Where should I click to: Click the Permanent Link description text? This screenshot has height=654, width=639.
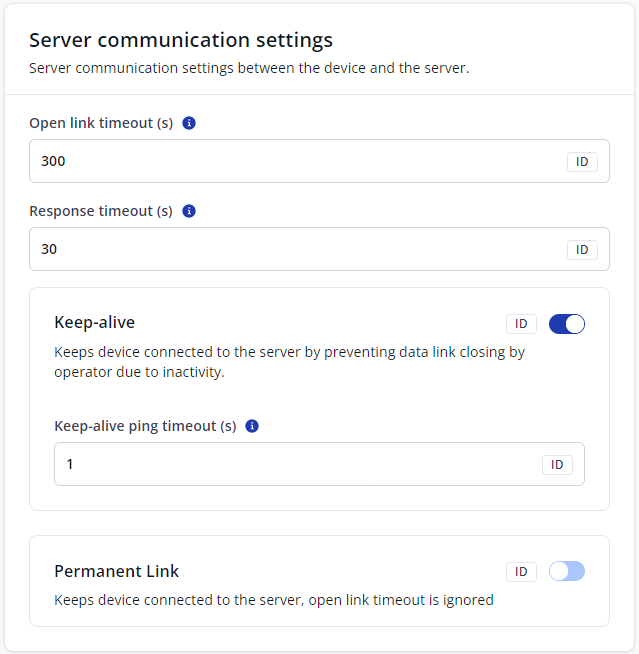tap(273, 600)
